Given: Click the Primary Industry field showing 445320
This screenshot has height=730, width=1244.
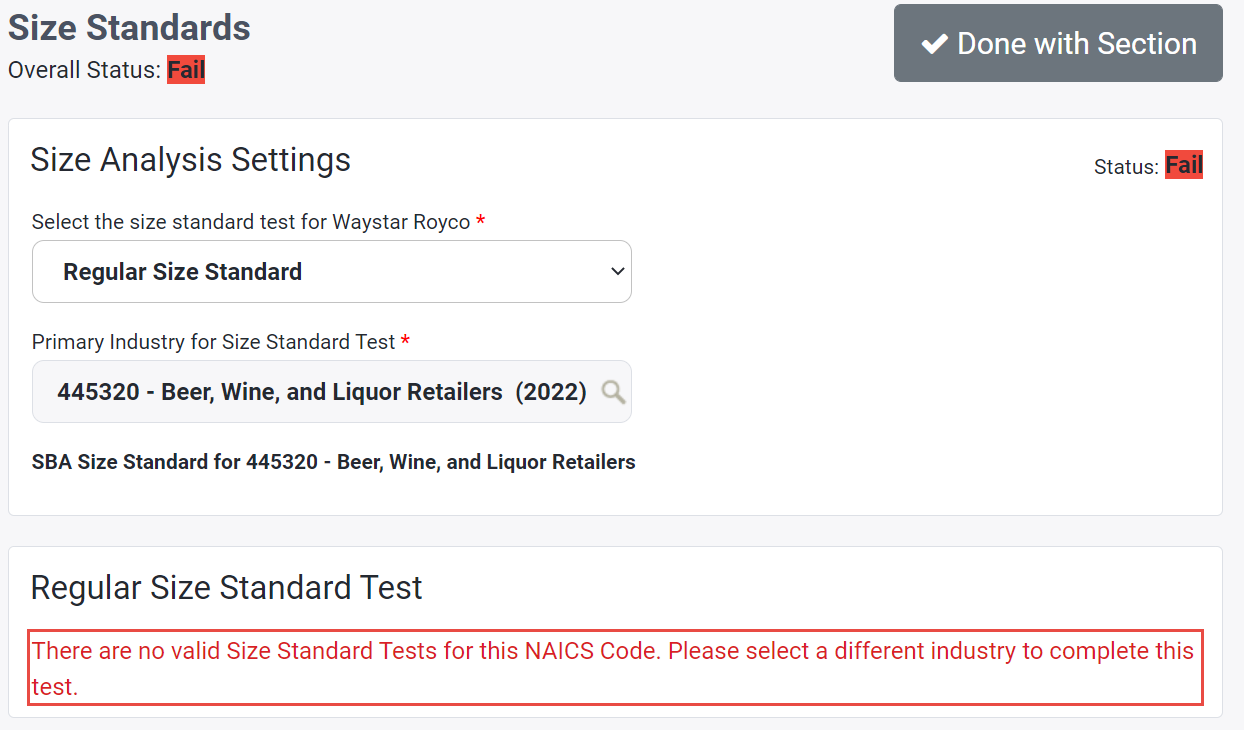Looking at the screenshot, I should 320,392.
